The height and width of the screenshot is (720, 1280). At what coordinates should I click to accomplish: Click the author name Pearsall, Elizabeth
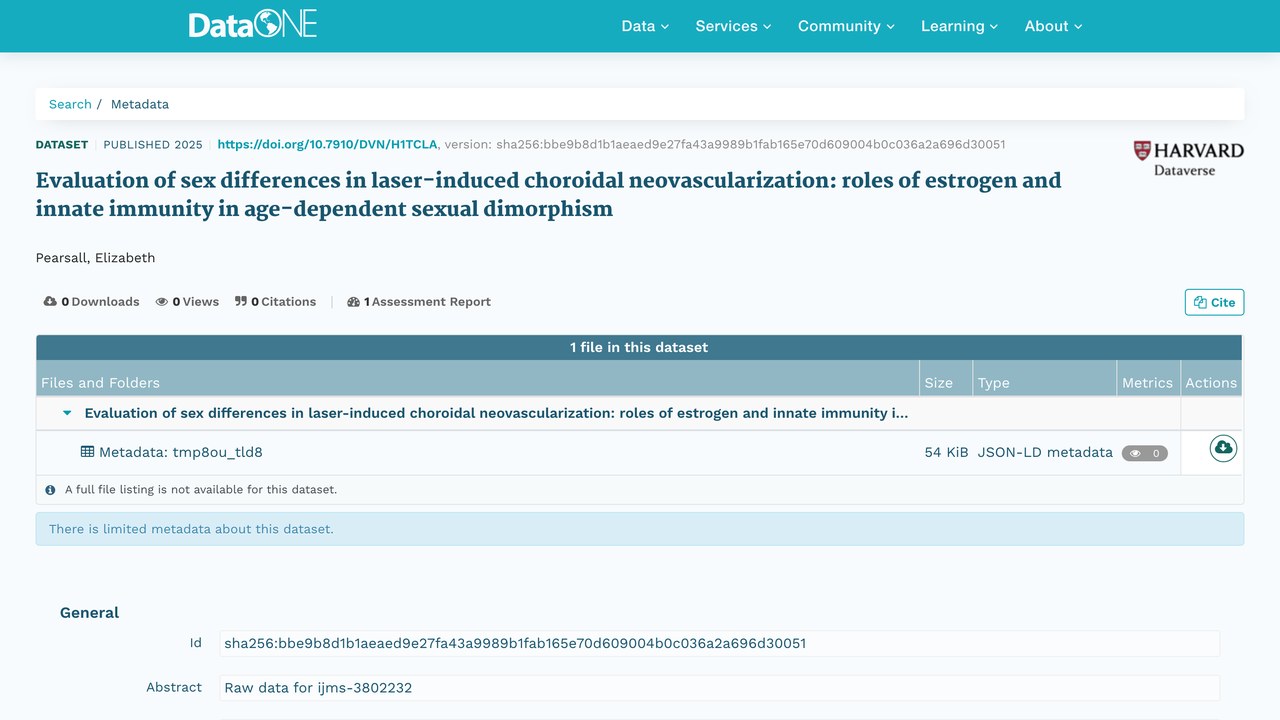click(x=96, y=258)
